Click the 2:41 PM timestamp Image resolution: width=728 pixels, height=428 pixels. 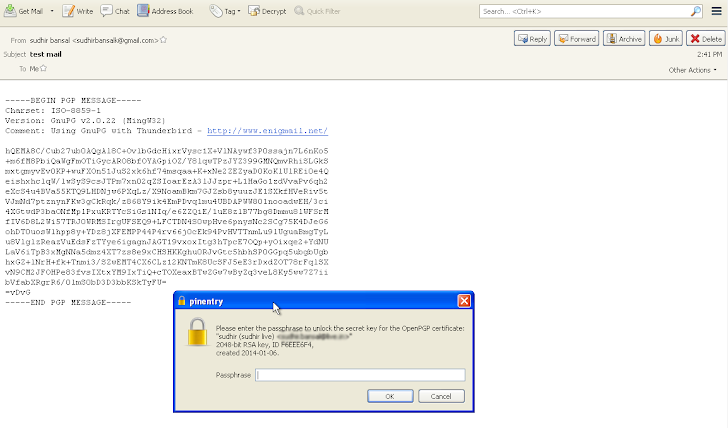pos(709,54)
